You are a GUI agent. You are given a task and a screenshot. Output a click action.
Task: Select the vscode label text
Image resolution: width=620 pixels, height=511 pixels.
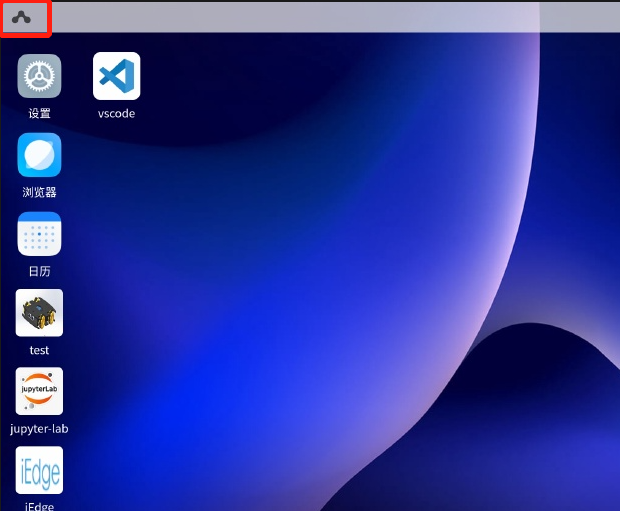[117, 114]
